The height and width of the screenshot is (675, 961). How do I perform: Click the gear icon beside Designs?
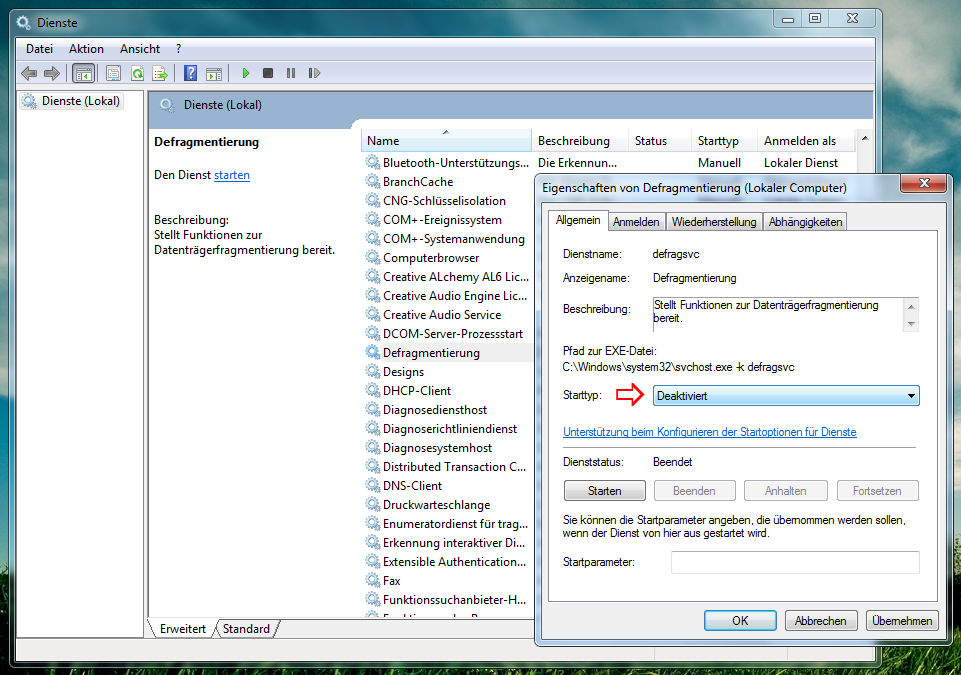pos(373,371)
